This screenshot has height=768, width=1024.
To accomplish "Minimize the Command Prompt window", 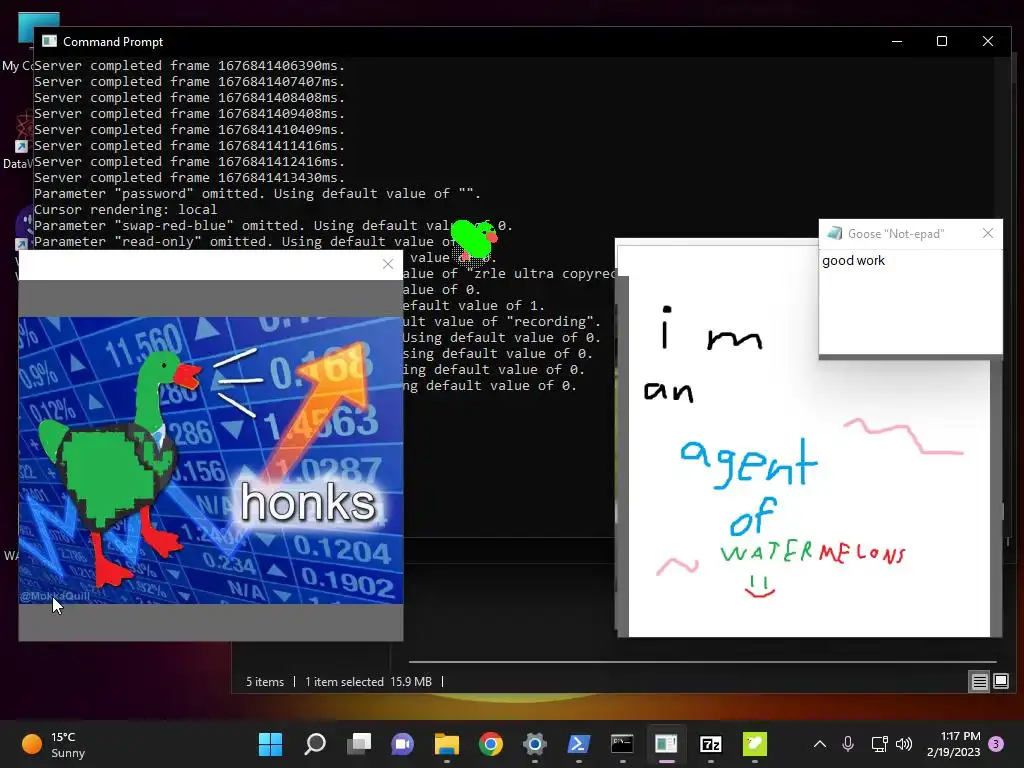I will (897, 41).
